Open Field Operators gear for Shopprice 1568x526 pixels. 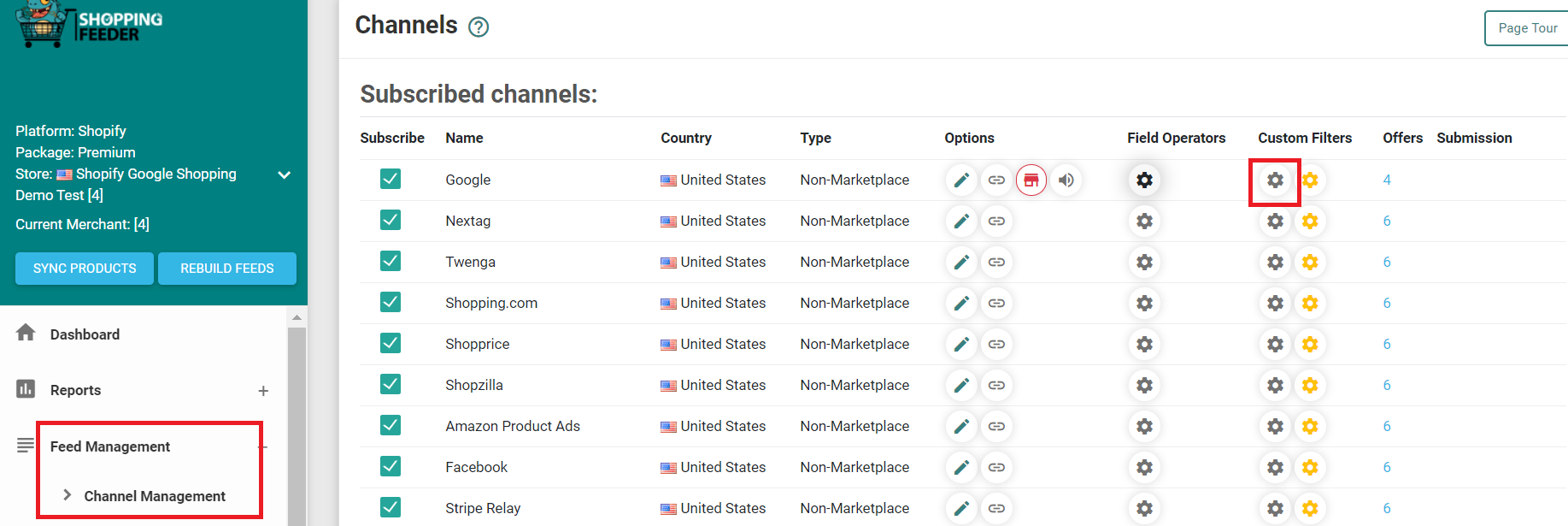(x=1144, y=344)
